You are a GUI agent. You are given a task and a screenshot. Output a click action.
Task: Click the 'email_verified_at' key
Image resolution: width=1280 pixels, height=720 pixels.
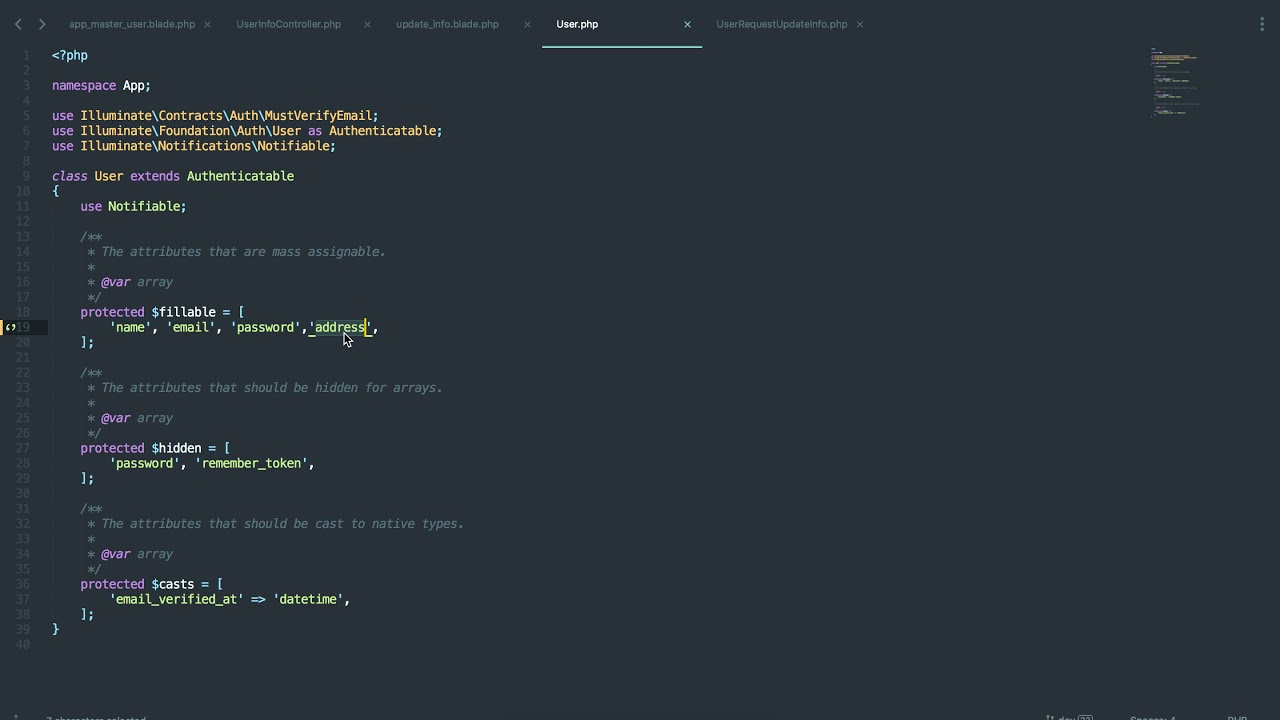pos(176,599)
